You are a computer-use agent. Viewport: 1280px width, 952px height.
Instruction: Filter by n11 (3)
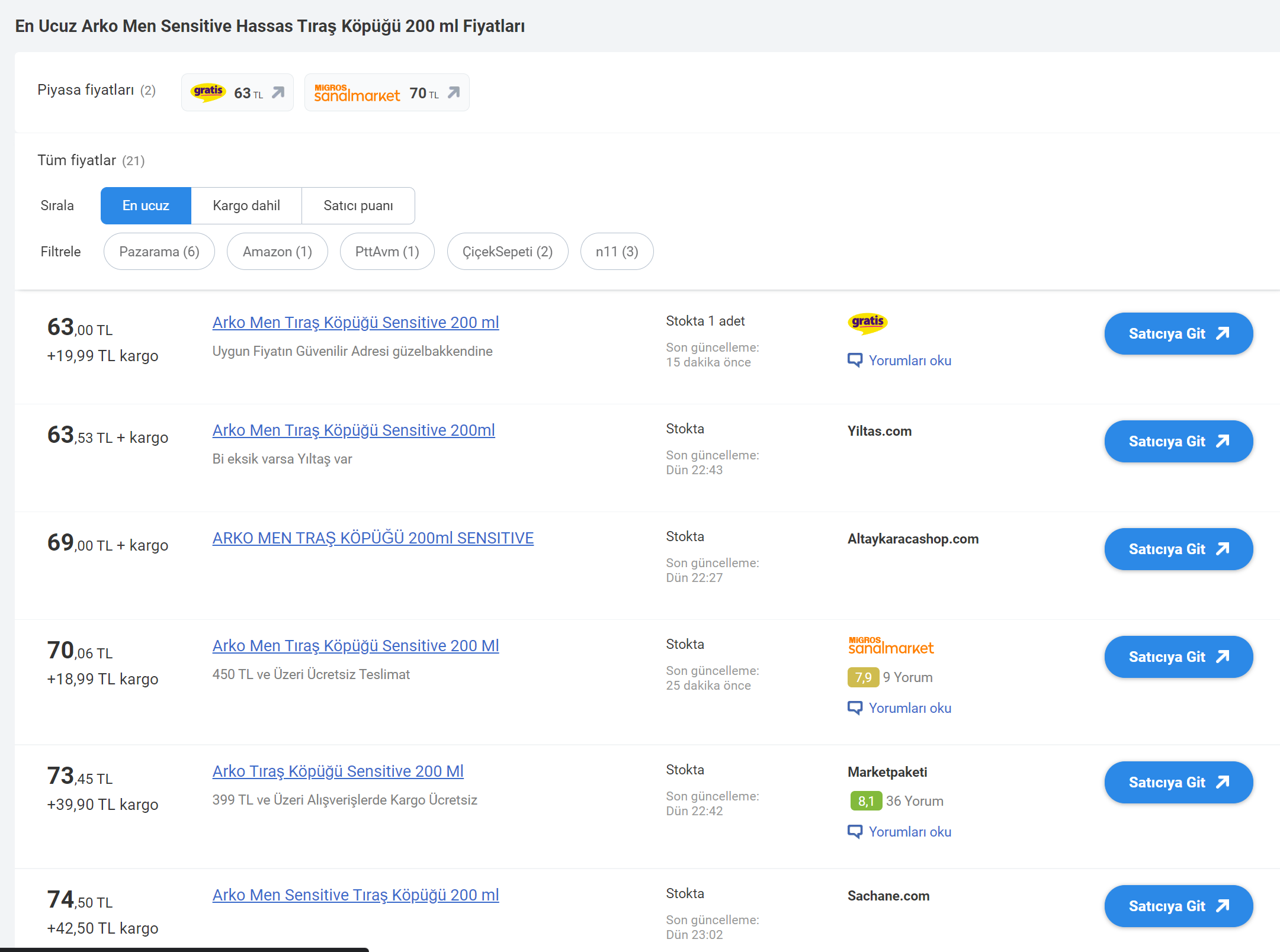pos(617,252)
